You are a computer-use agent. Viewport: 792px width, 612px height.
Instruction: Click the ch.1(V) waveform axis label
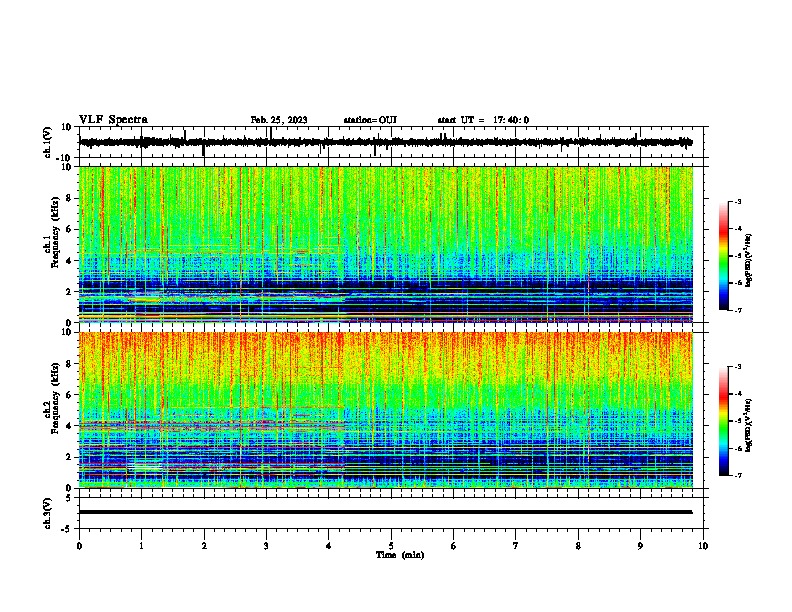[48, 142]
